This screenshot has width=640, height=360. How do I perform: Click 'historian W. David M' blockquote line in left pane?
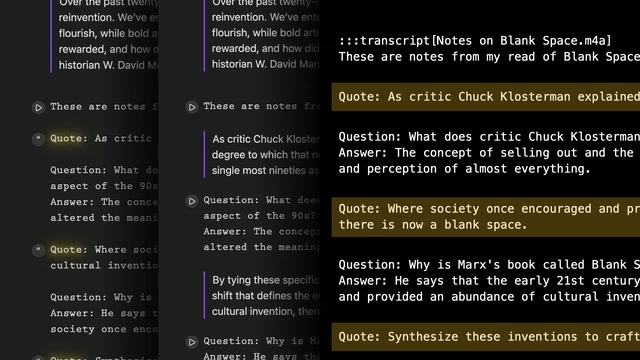tap(108, 65)
